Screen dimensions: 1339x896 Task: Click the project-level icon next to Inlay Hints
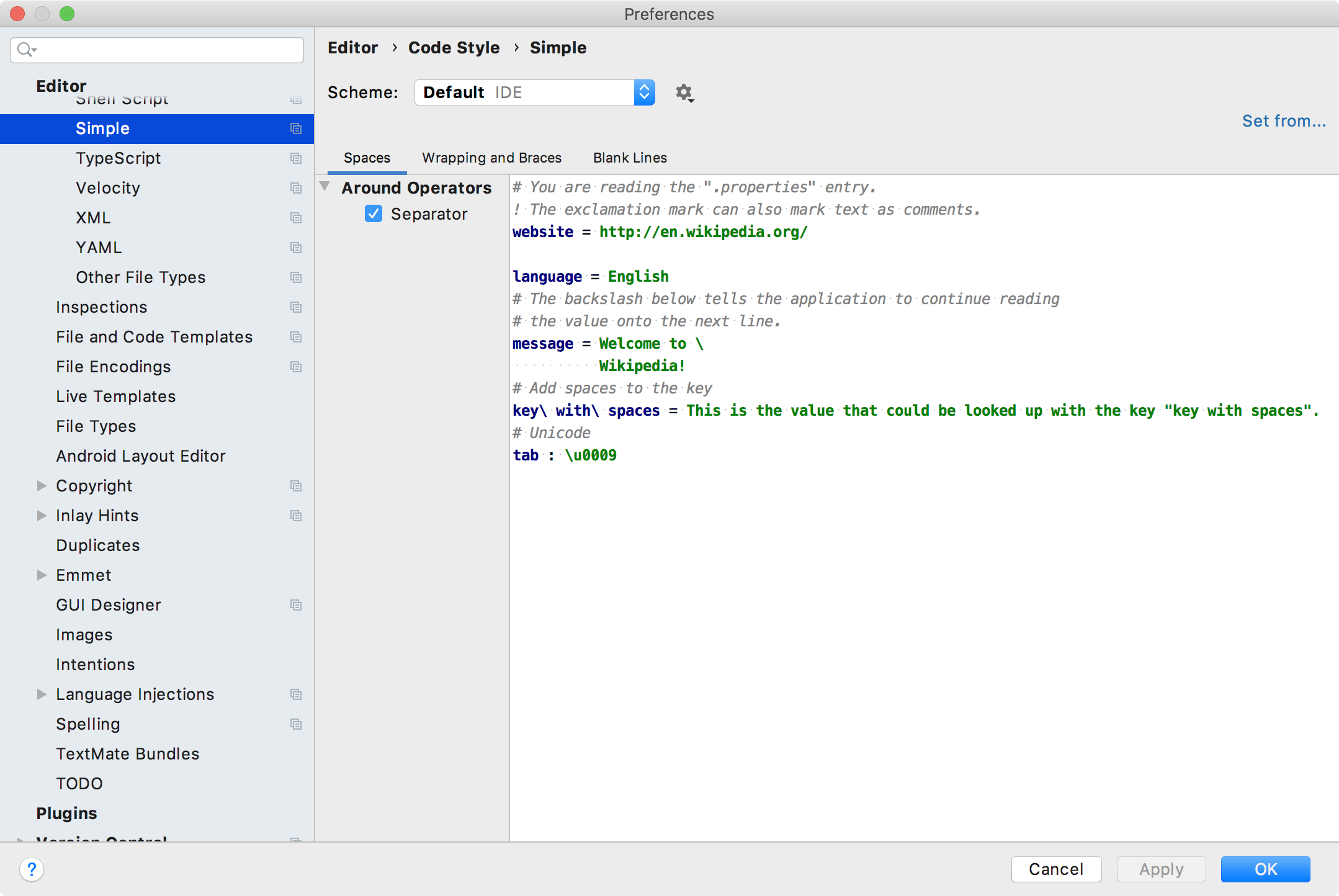point(296,516)
